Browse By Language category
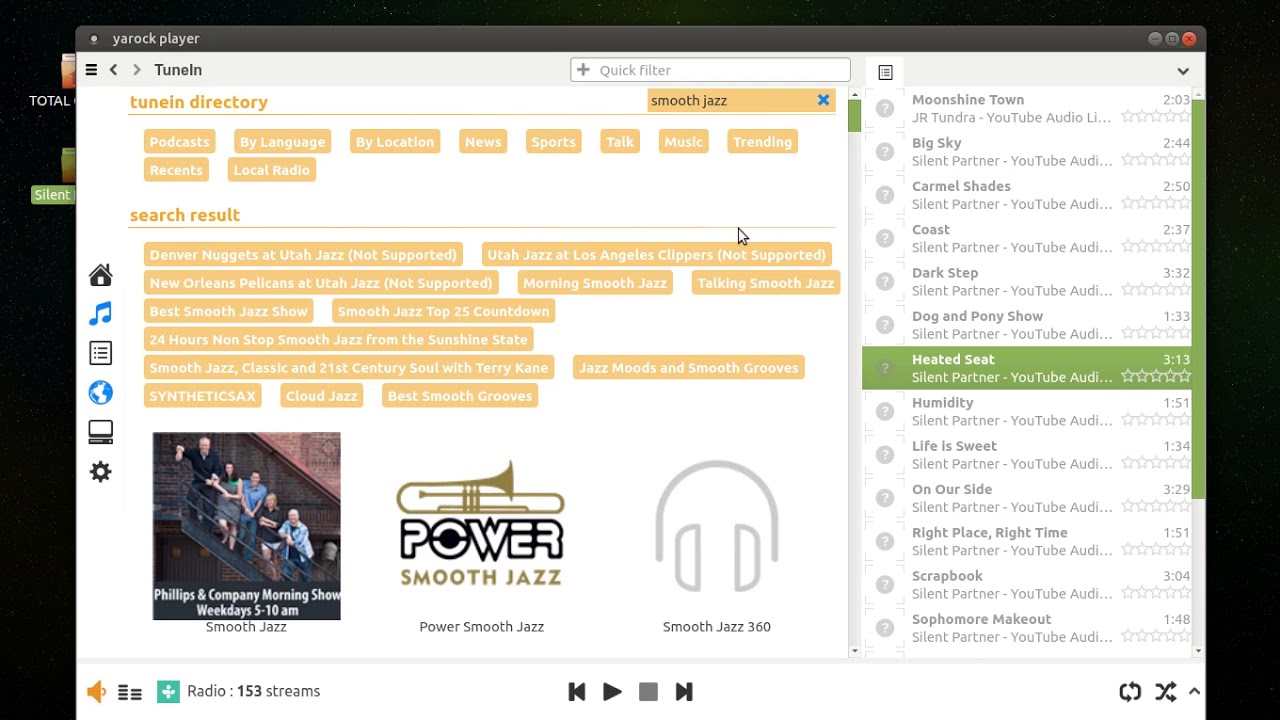Viewport: 1280px width, 720px height. point(282,142)
